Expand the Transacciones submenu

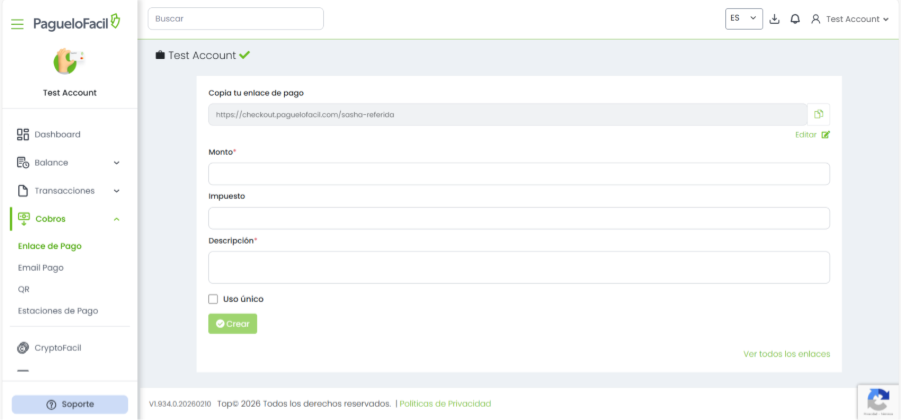click(x=116, y=190)
